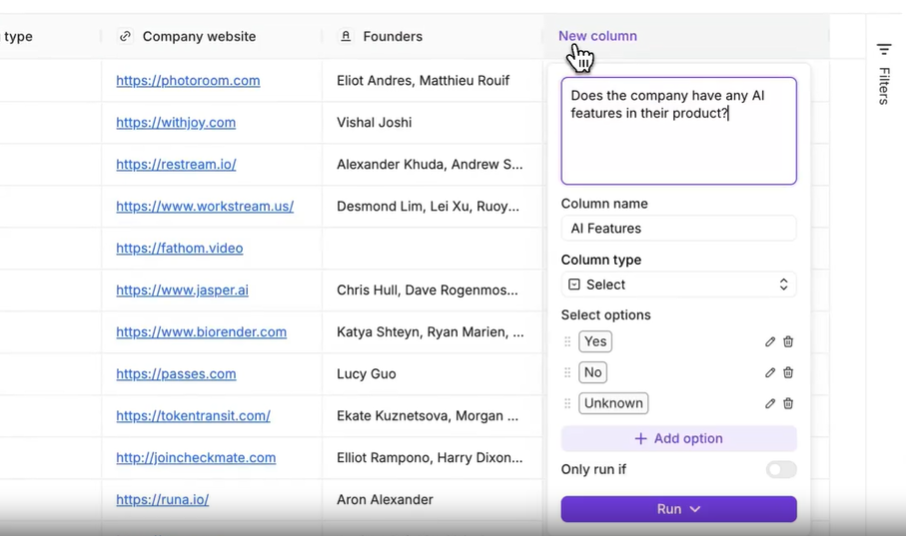Open the biorender.com link

pyautogui.click(x=201, y=332)
